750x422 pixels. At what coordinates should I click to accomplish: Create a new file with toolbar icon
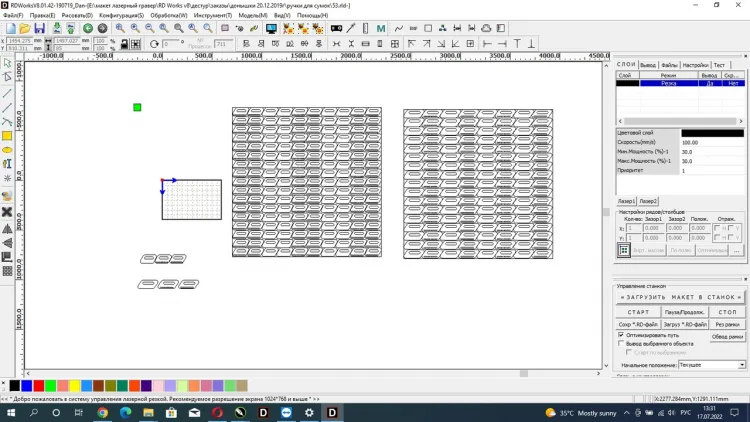tap(11, 29)
